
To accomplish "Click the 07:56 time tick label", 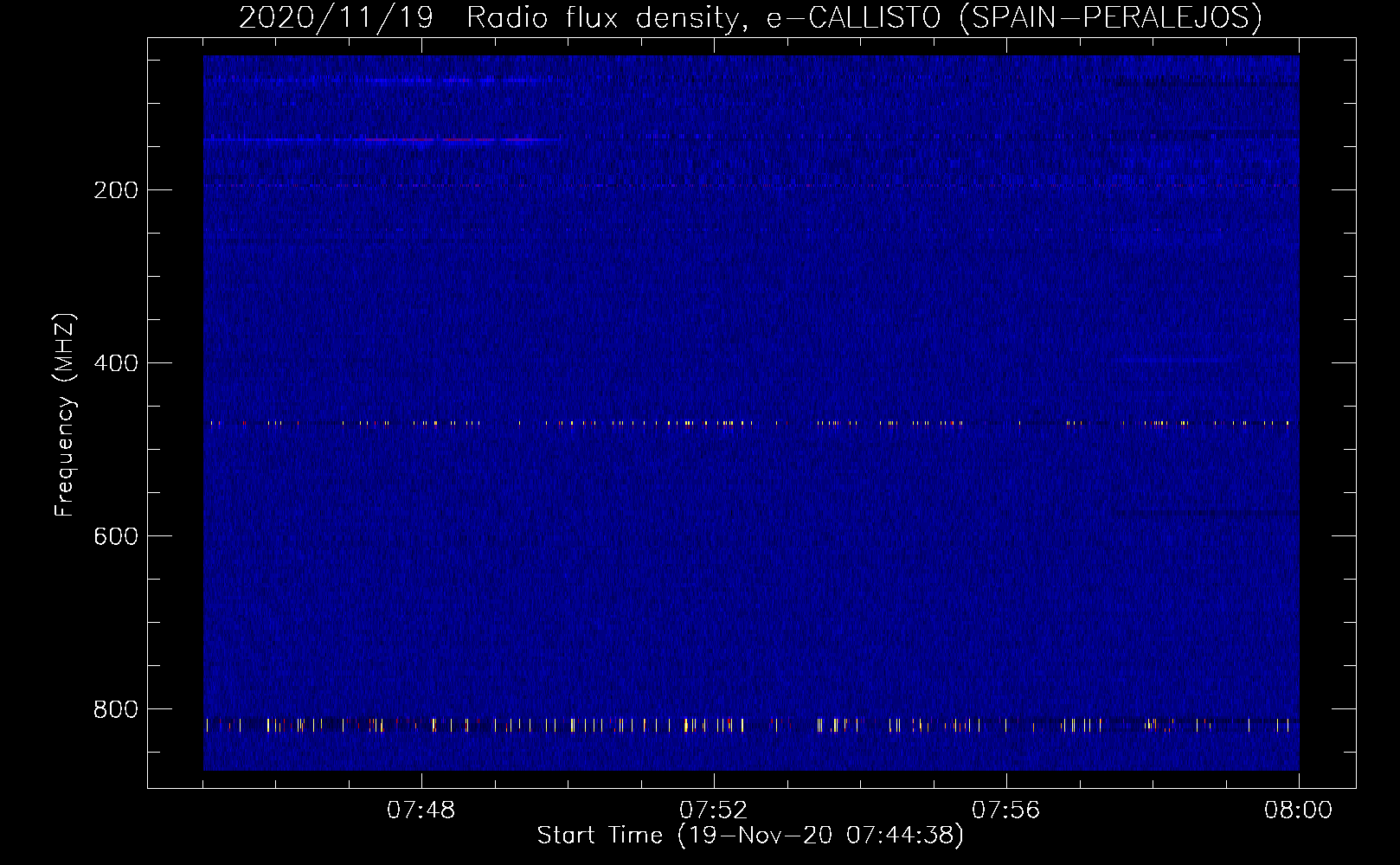I will tap(1005, 811).
